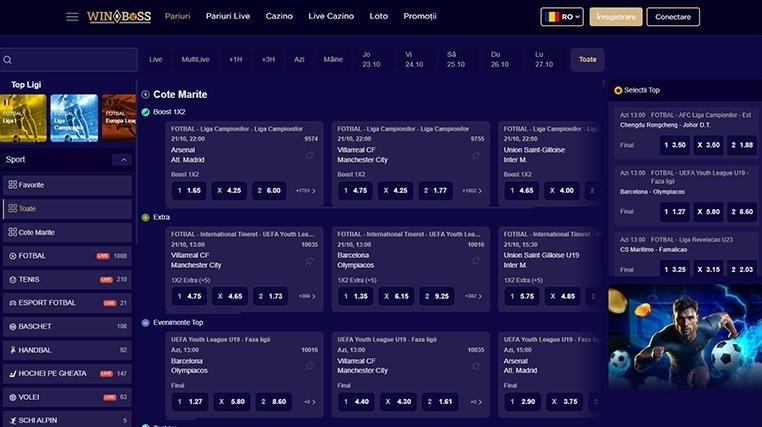Favorite the Arsenal Boost 1X2 match star
The image size is (762, 427).
[310, 155]
